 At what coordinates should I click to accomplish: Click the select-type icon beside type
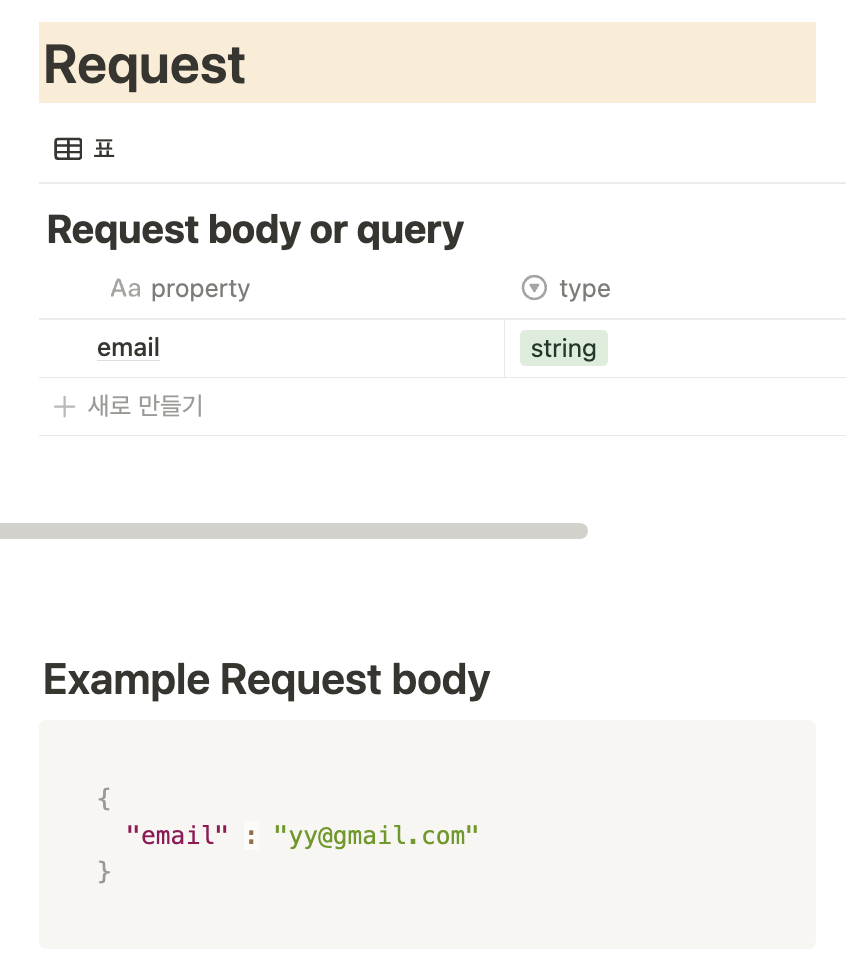(x=535, y=289)
